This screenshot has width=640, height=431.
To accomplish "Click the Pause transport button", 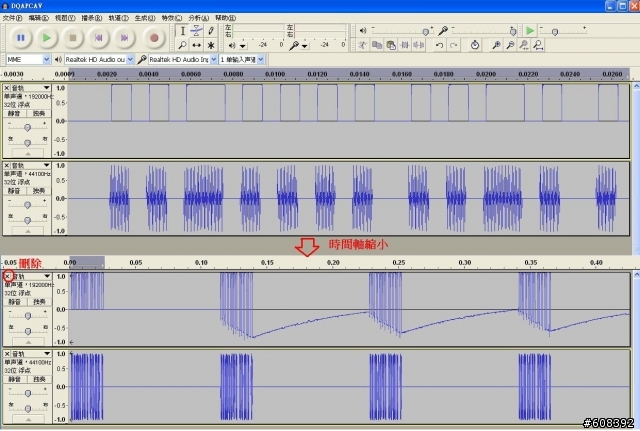I will (x=20, y=38).
